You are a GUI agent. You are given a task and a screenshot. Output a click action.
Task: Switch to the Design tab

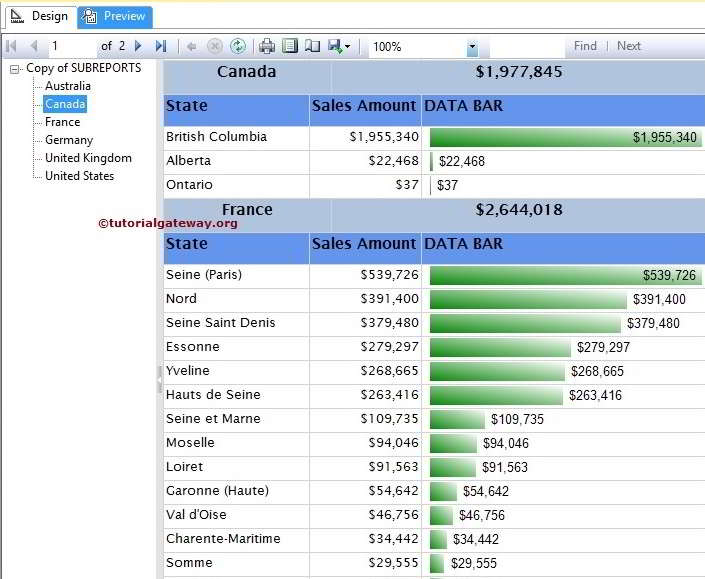[40, 17]
